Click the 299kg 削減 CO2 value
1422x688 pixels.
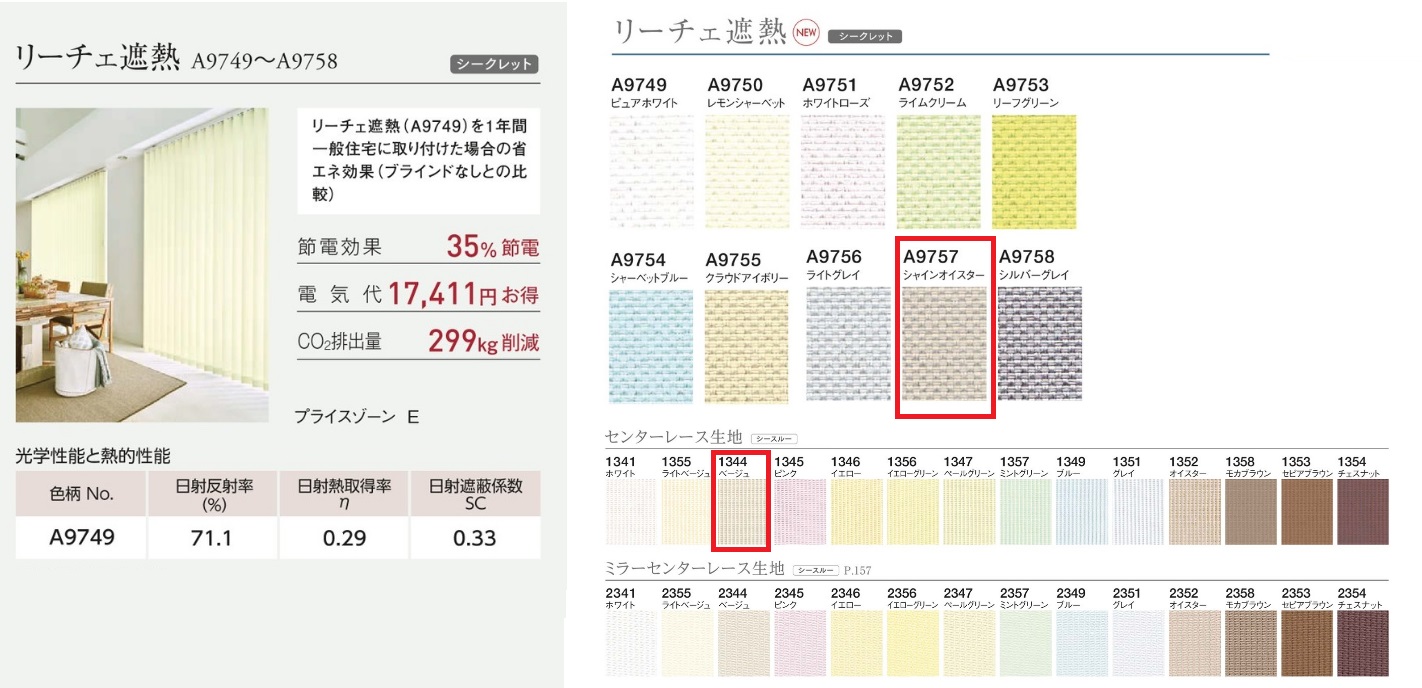click(483, 342)
